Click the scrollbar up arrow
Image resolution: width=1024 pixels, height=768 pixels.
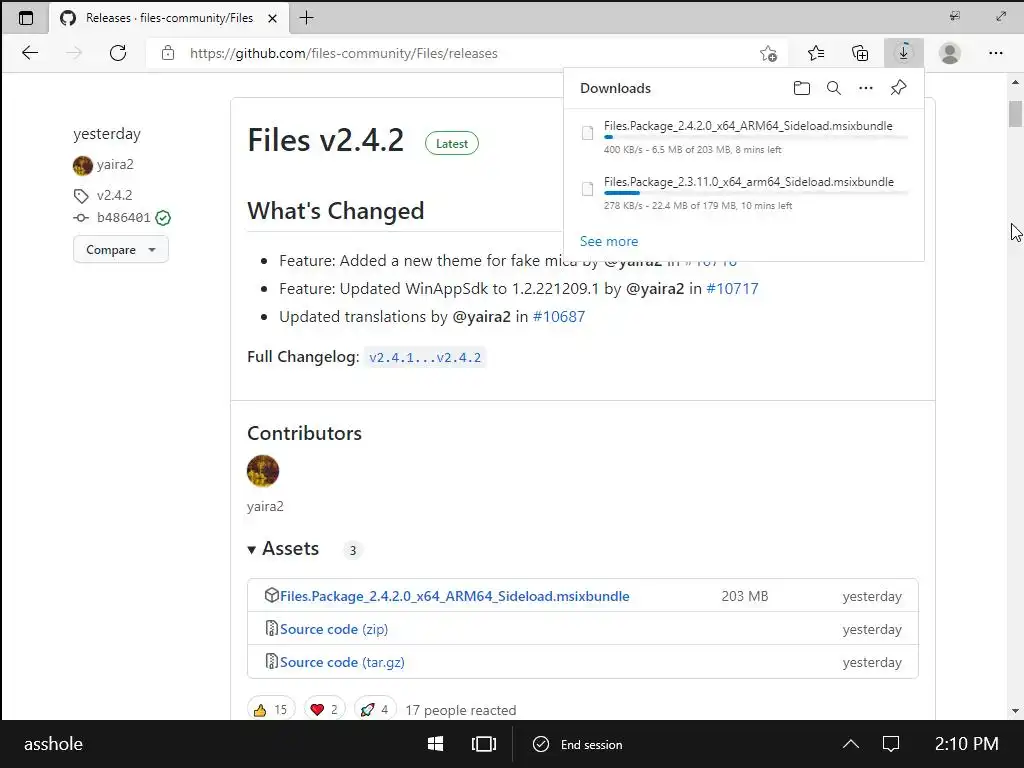pyautogui.click(x=1015, y=83)
